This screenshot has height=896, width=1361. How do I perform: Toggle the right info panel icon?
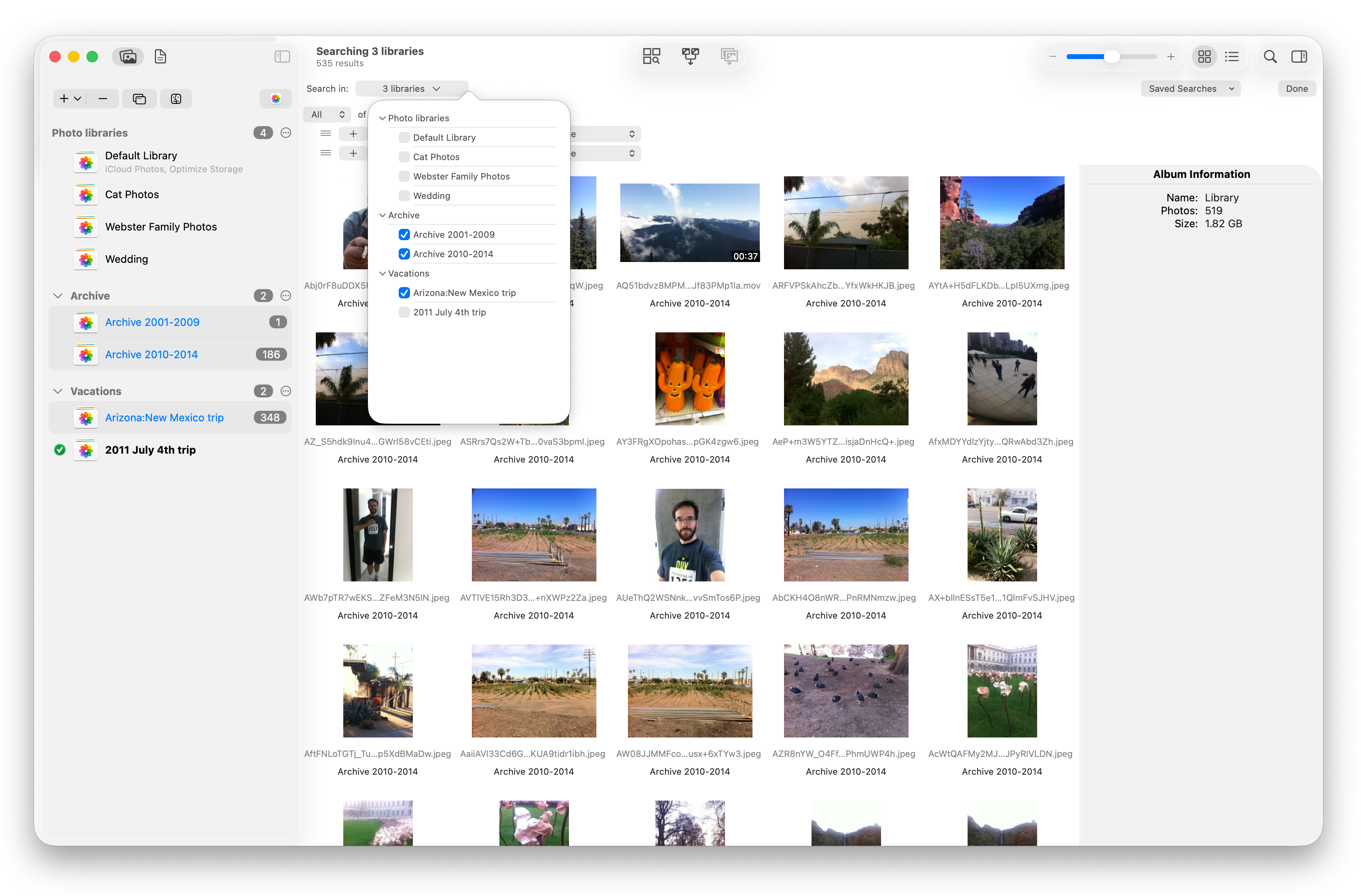tap(1299, 57)
